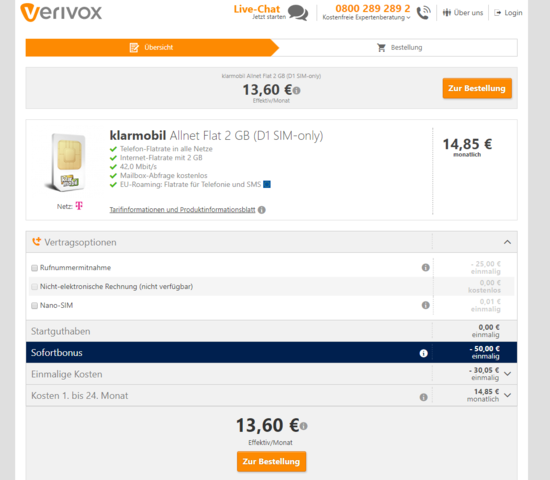This screenshot has height=480, width=550.
Task: Expand Kosten 1. bis 24. Monat chevron
Action: click(x=507, y=395)
